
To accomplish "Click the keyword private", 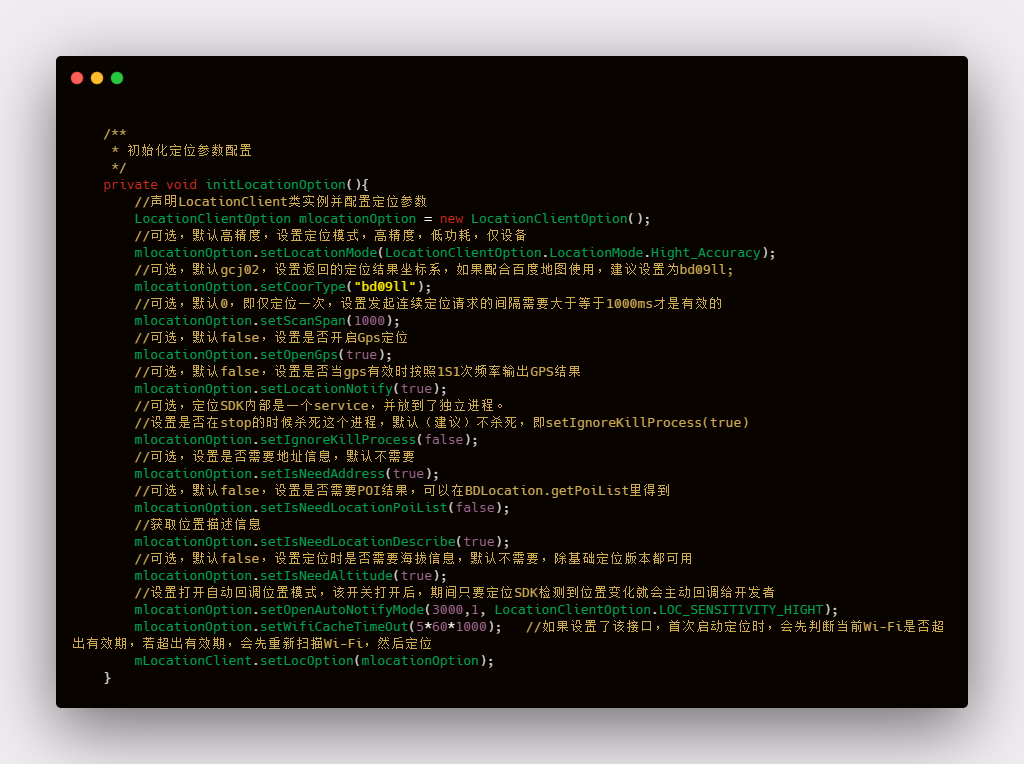I will 131,185.
